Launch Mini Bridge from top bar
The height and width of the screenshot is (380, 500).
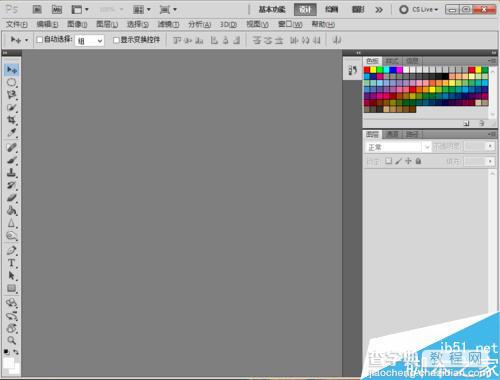coord(57,10)
